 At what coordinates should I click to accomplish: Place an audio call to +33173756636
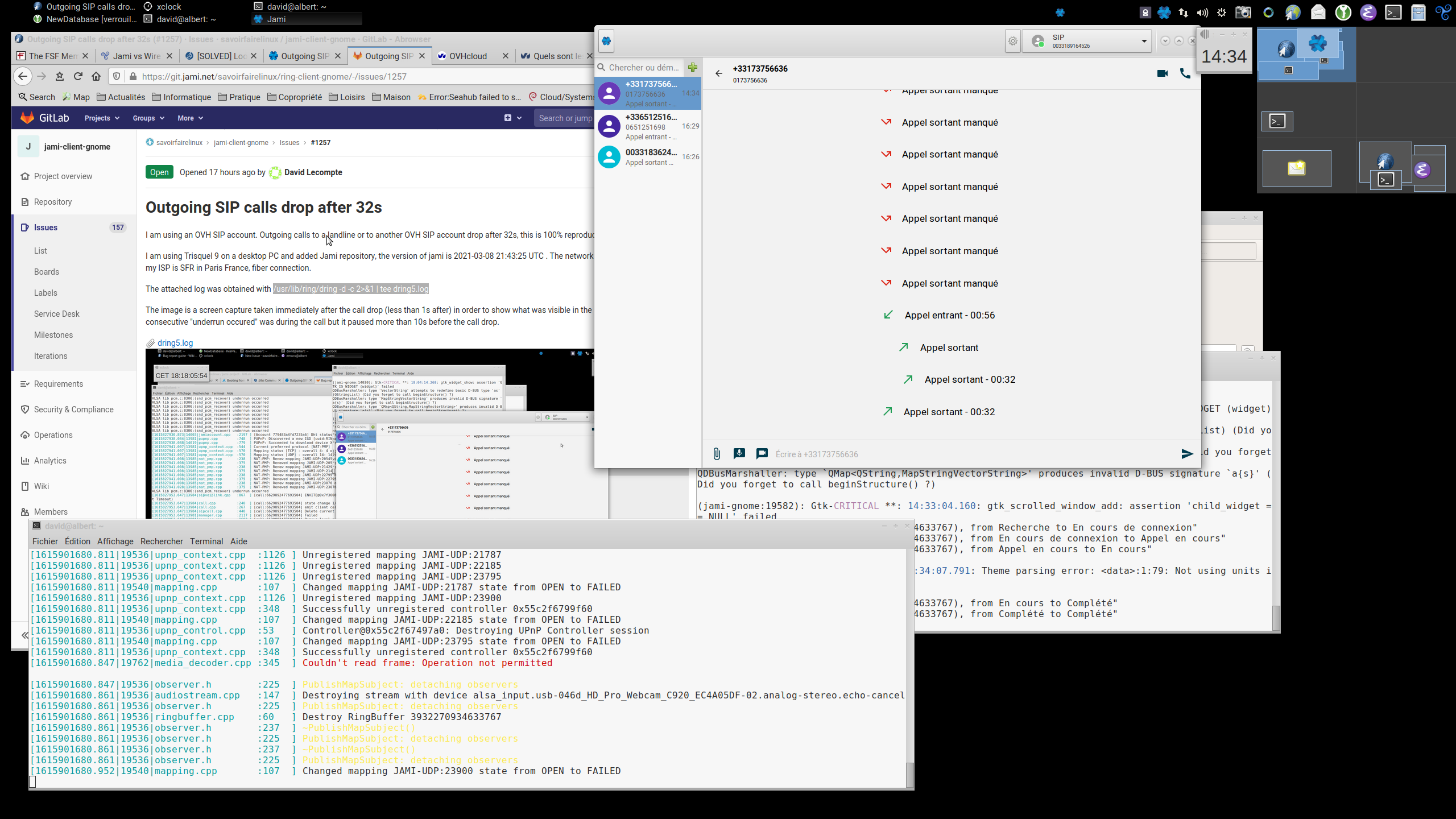(1185, 73)
